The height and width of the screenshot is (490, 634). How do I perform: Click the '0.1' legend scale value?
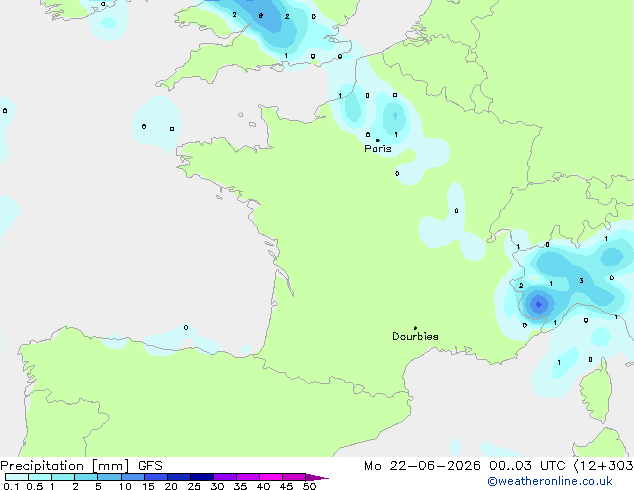pyautogui.click(x=11, y=486)
